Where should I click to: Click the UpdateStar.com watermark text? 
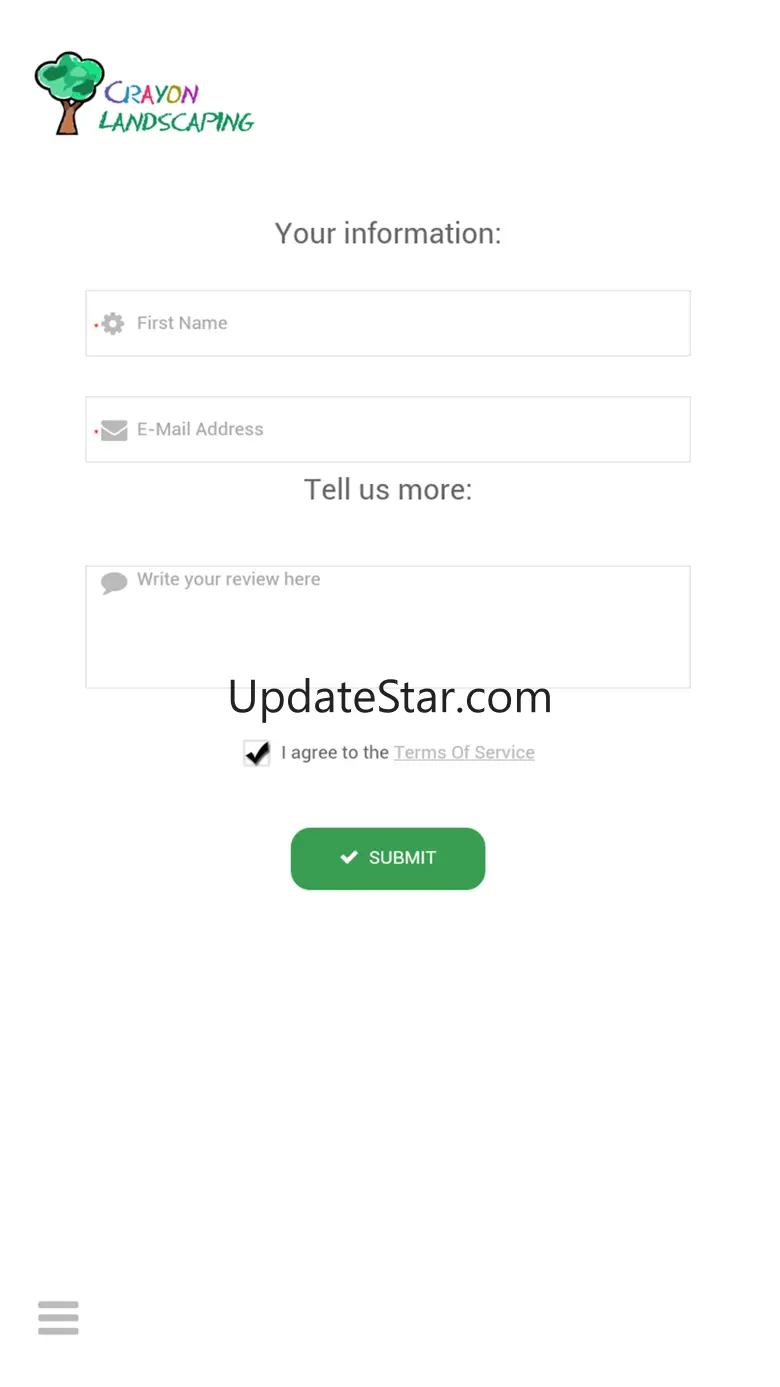click(390, 697)
